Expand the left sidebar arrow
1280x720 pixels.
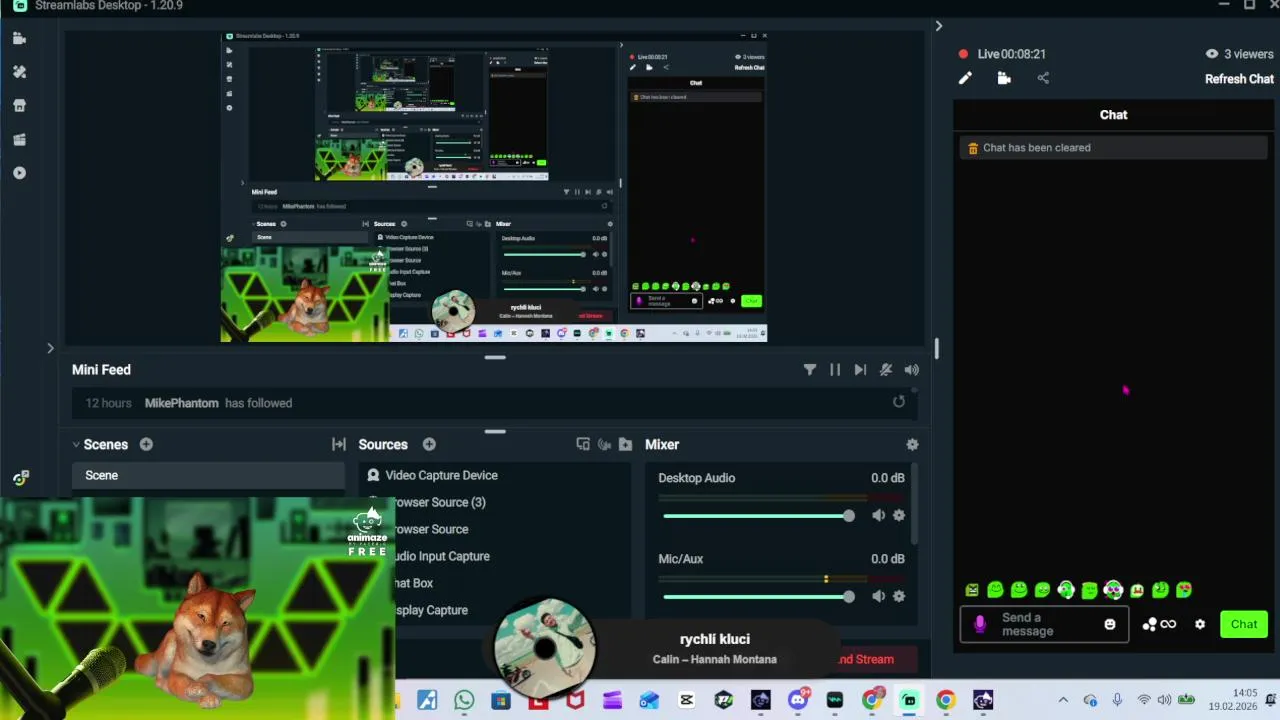tap(50, 348)
